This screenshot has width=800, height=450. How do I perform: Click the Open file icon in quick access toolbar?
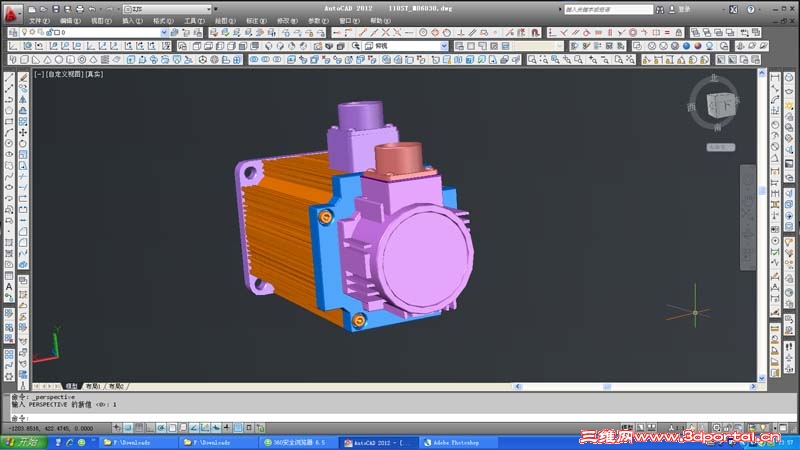pos(43,9)
